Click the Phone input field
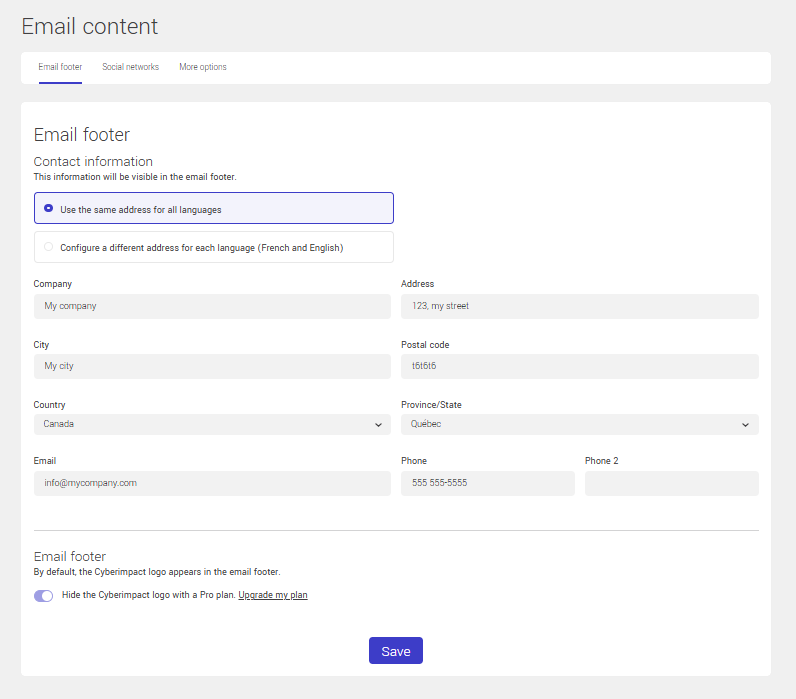Screen dimensions: 796x699 pos(488,483)
